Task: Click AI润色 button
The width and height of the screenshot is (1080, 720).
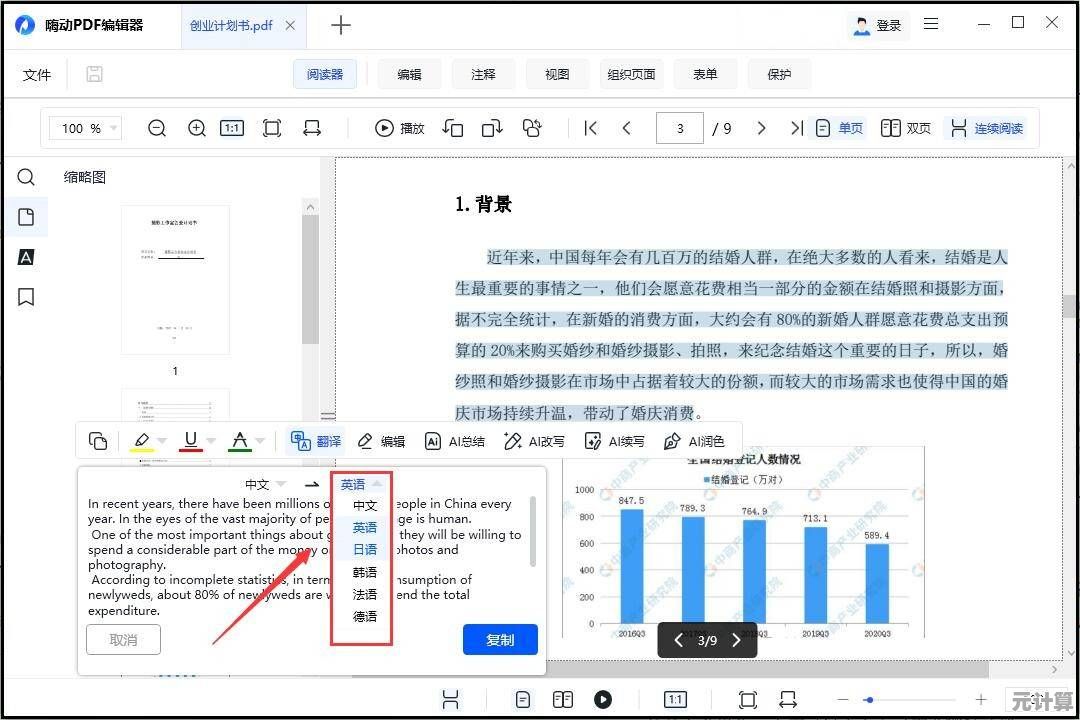Action: [694, 441]
